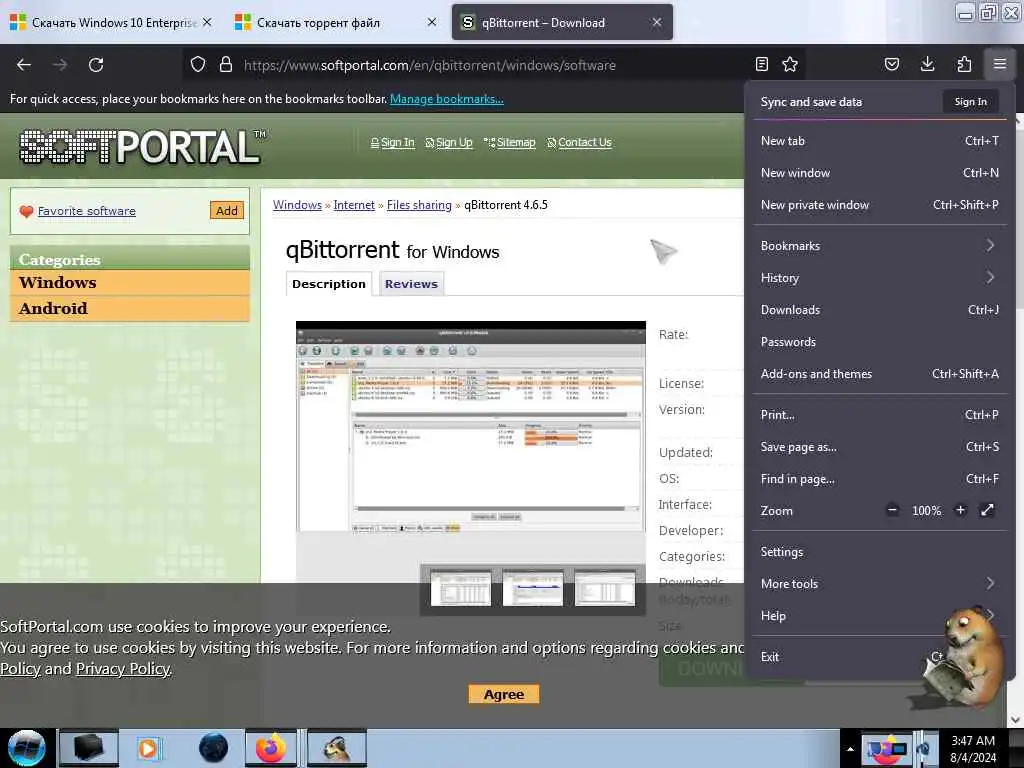This screenshot has height=768, width=1024.
Task: Close the hamburger application menu button
Action: [1000, 64]
